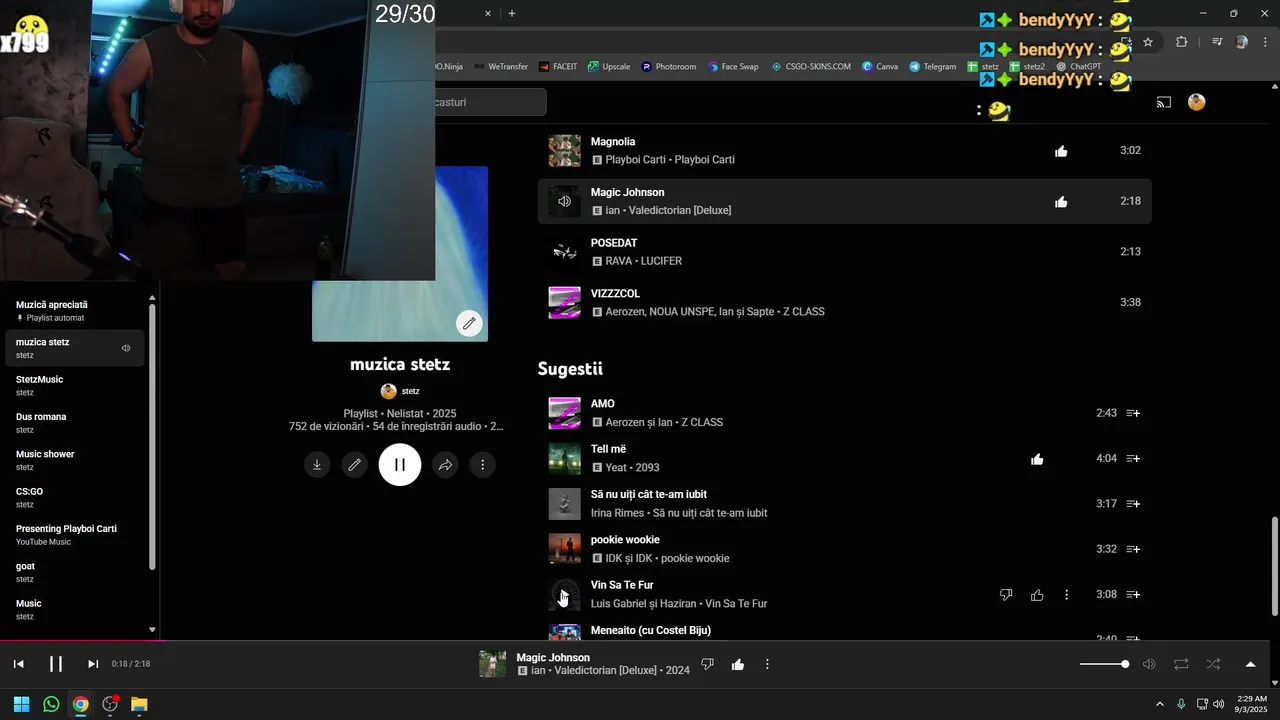Select the muzica stetz sidebar playlist
This screenshot has width=1280, height=720.
tap(76, 348)
